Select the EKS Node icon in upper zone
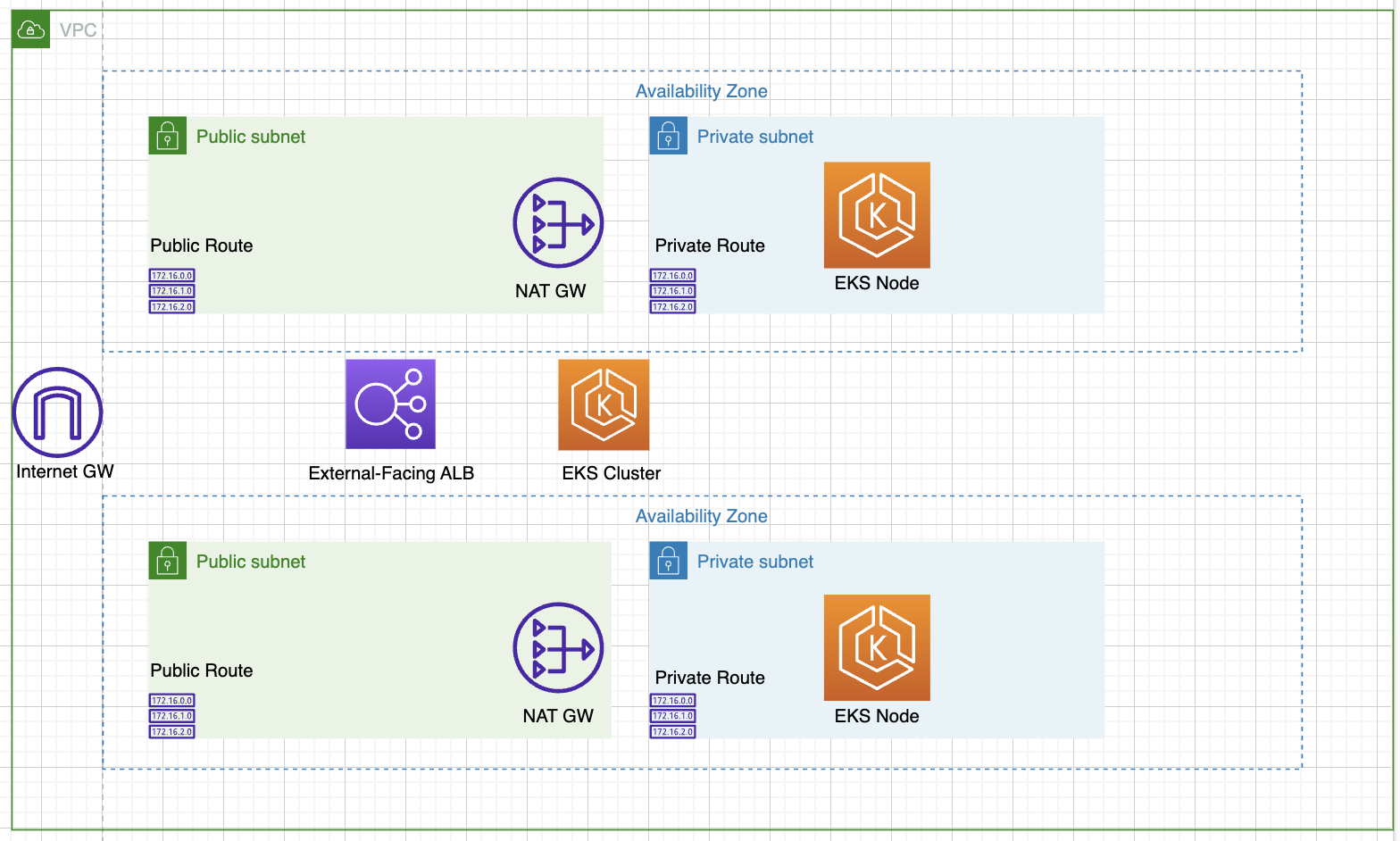This screenshot has height=841, width=1400. pyautogui.click(x=877, y=215)
